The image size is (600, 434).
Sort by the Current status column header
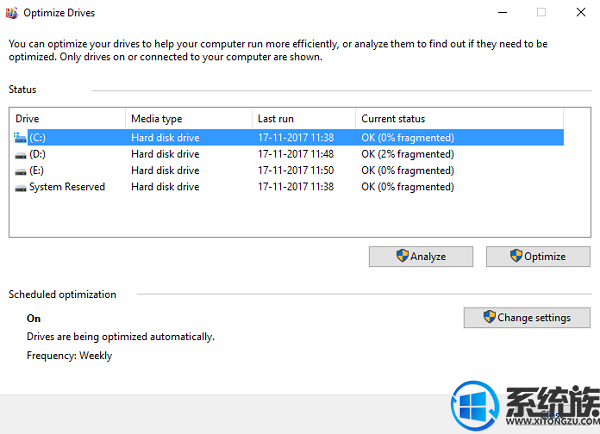[459, 119]
